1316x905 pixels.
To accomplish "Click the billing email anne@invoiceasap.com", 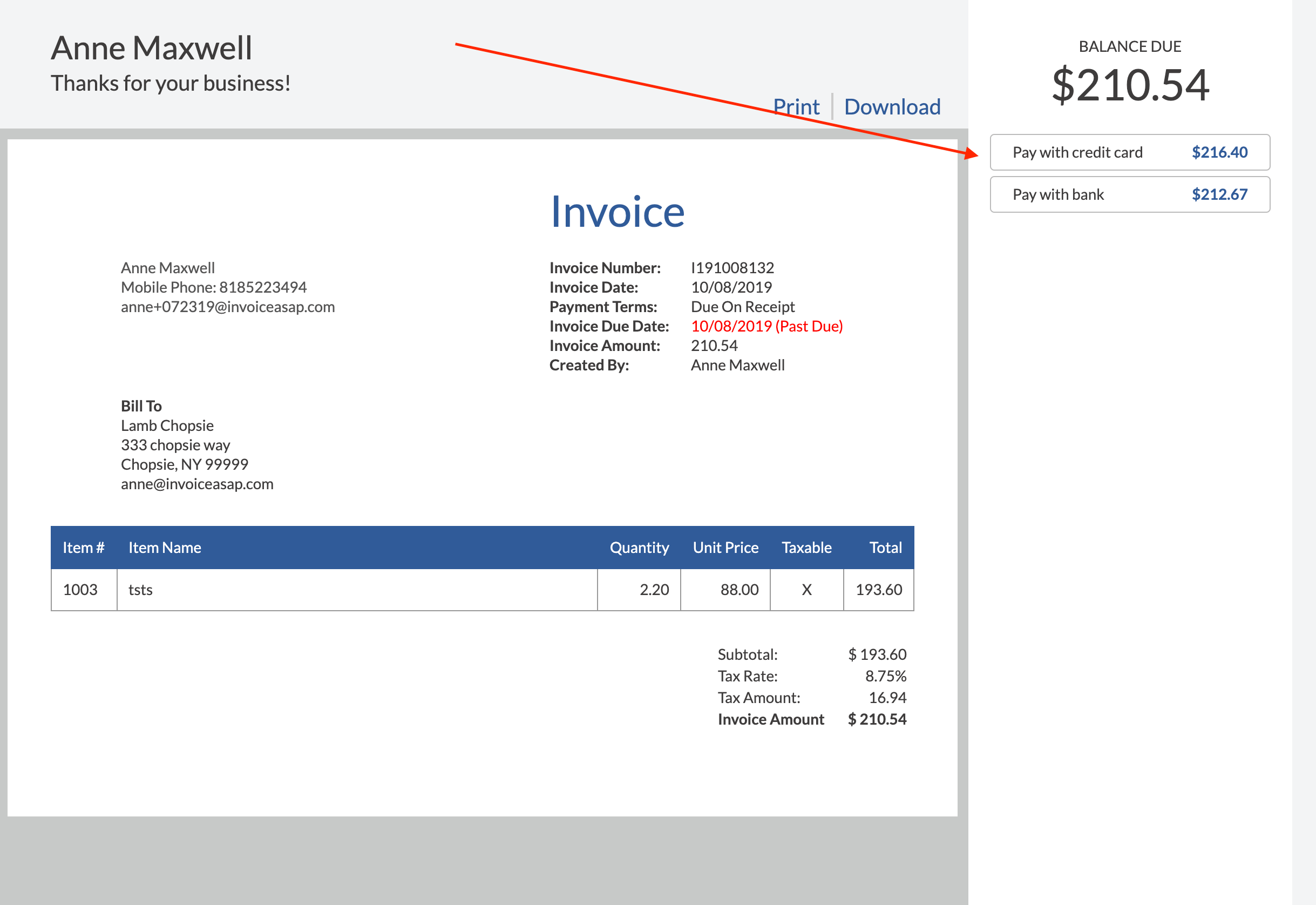I will 196,484.
